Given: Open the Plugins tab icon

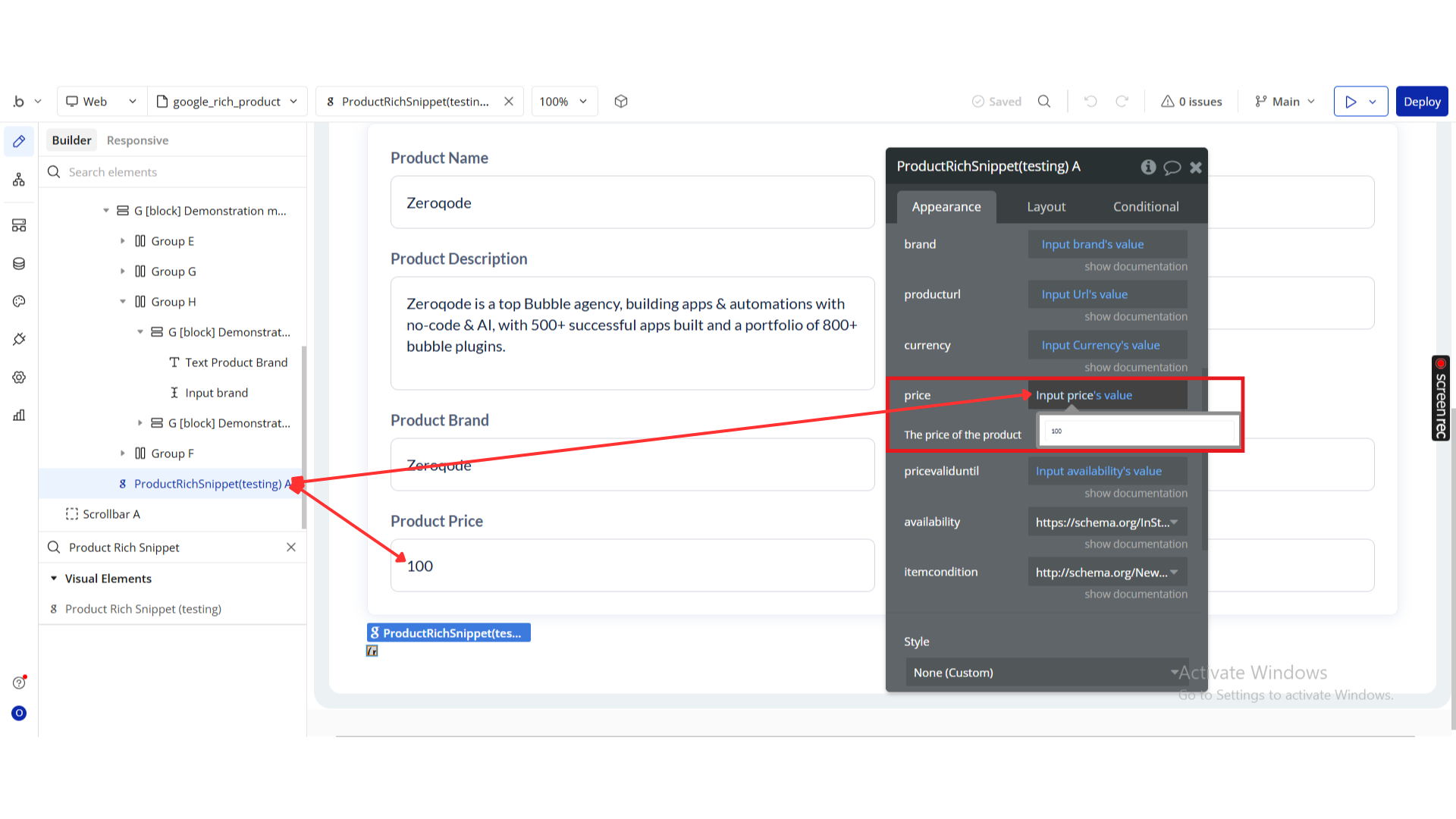Looking at the screenshot, I should 19,339.
